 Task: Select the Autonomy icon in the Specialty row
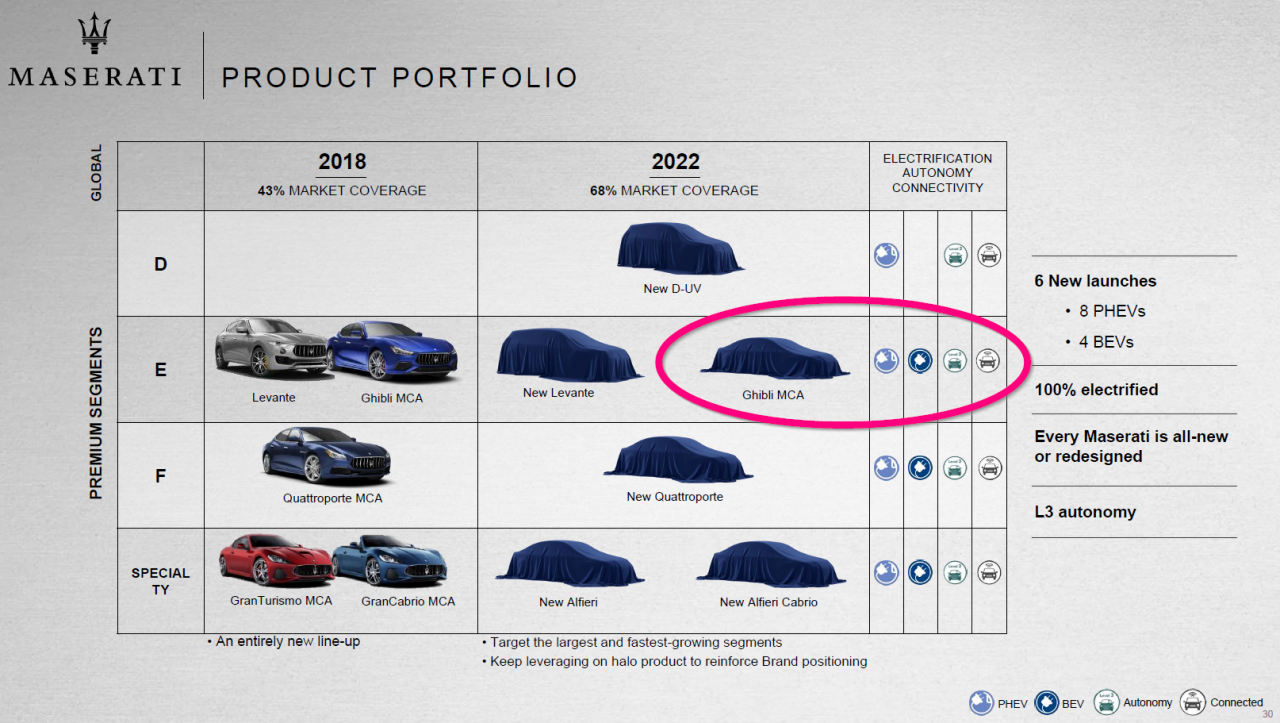(955, 572)
